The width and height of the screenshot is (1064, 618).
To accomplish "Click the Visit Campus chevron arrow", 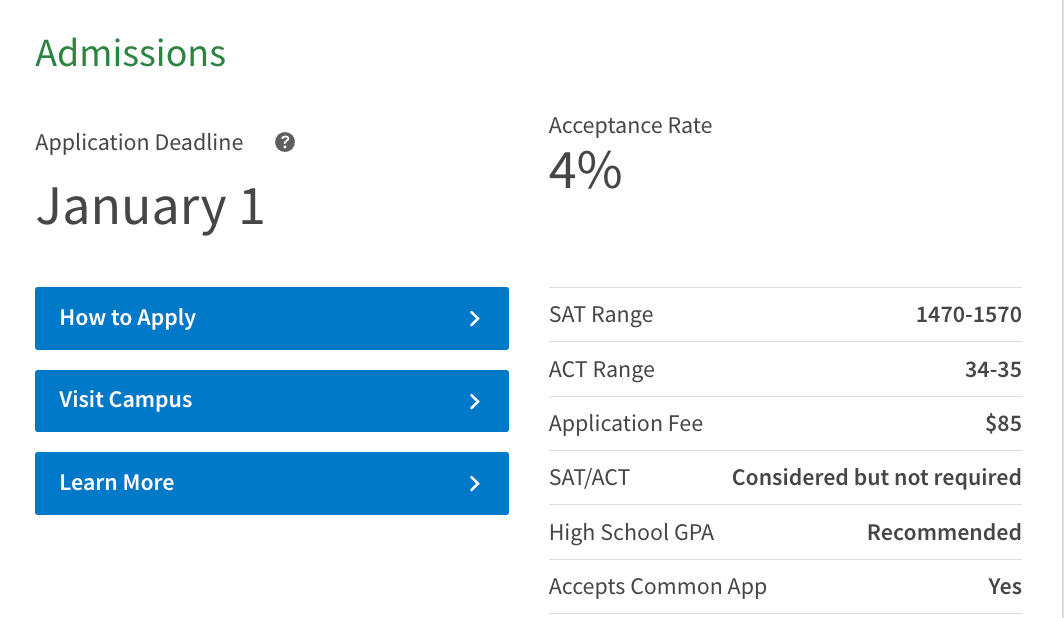I will (475, 402).
